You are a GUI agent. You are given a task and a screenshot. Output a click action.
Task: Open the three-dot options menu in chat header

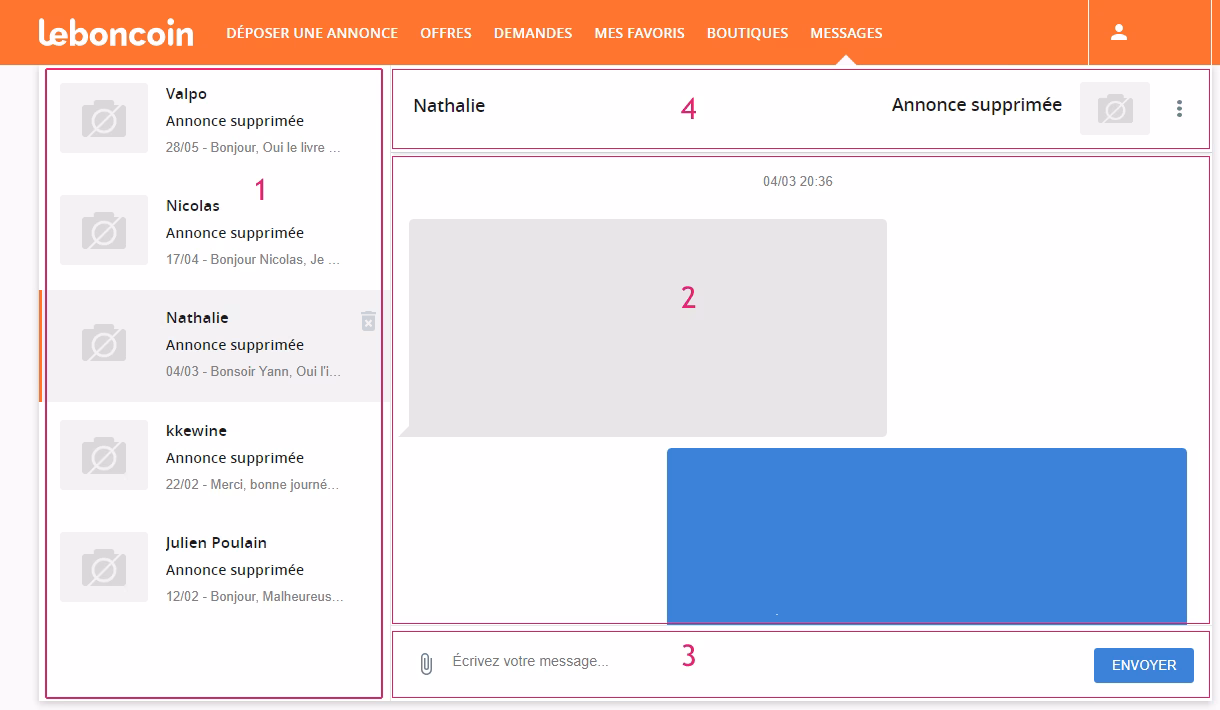tap(1179, 109)
